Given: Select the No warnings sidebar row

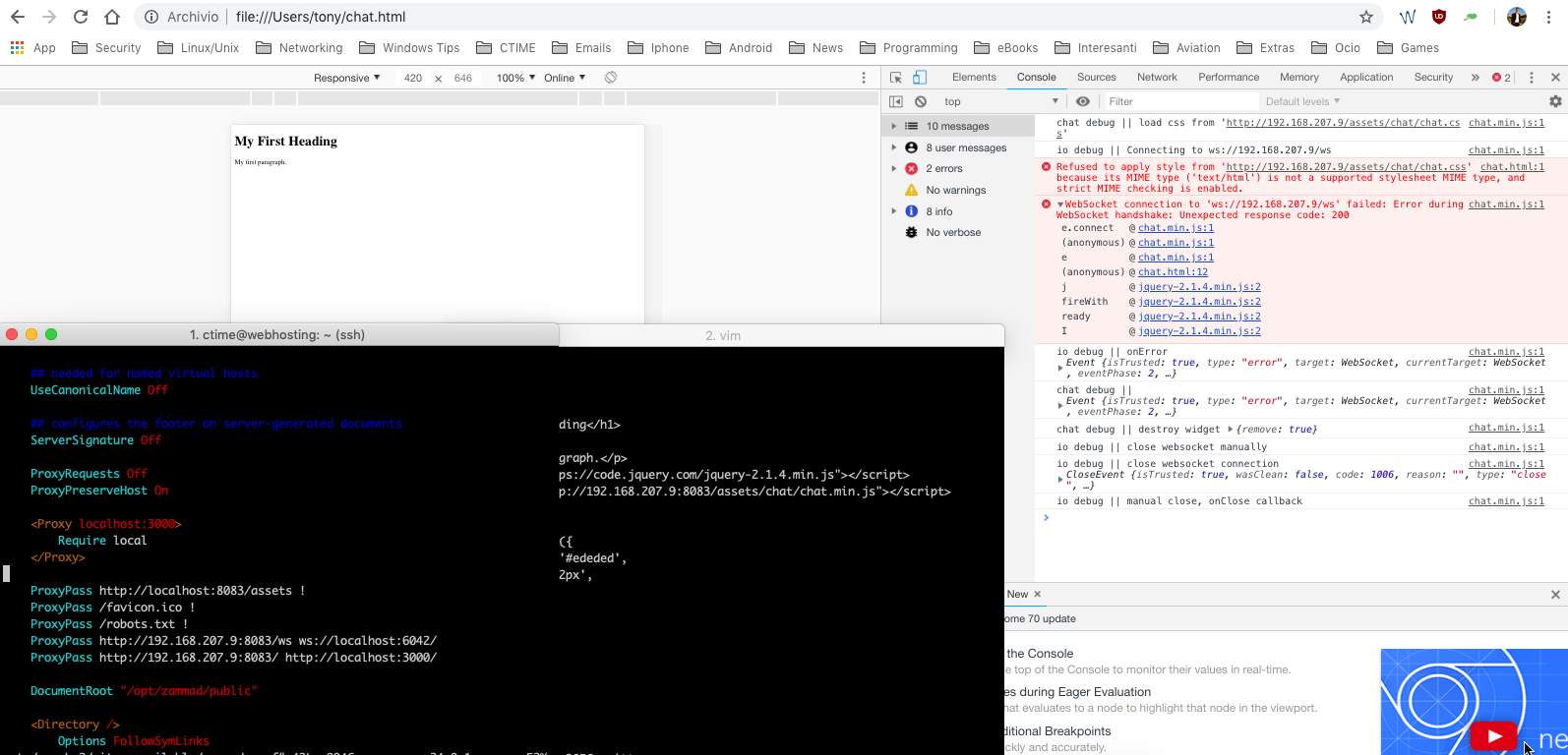Looking at the screenshot, I should 959,190.
